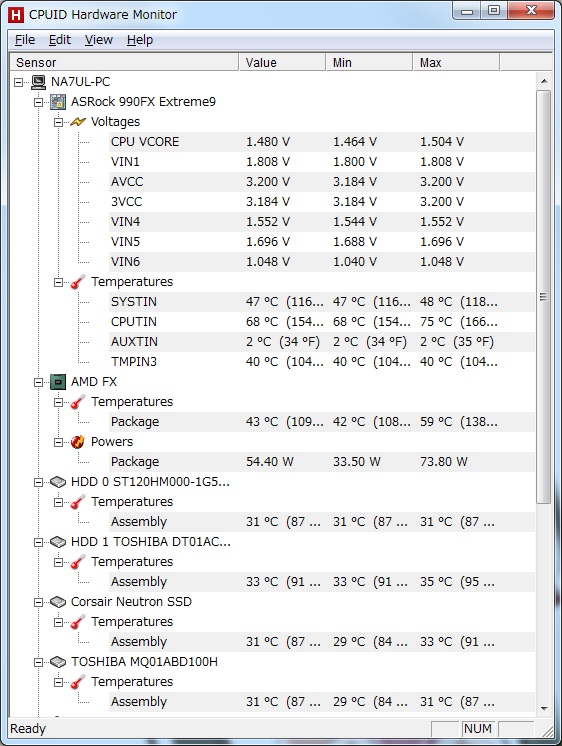Collapse the AMD FX node
Screen dimensions: 562x746
point(39,382)
